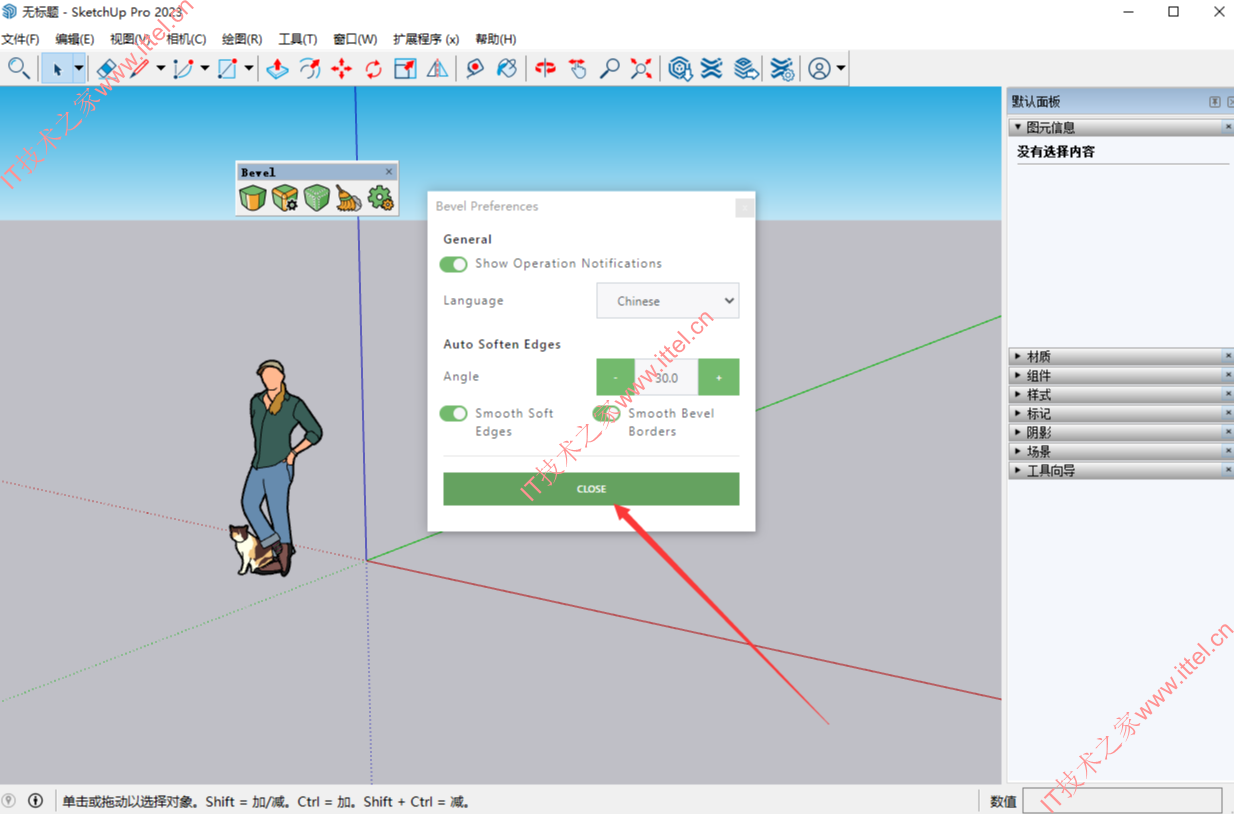Click the geolocation icon in status bar

(10, 801)
